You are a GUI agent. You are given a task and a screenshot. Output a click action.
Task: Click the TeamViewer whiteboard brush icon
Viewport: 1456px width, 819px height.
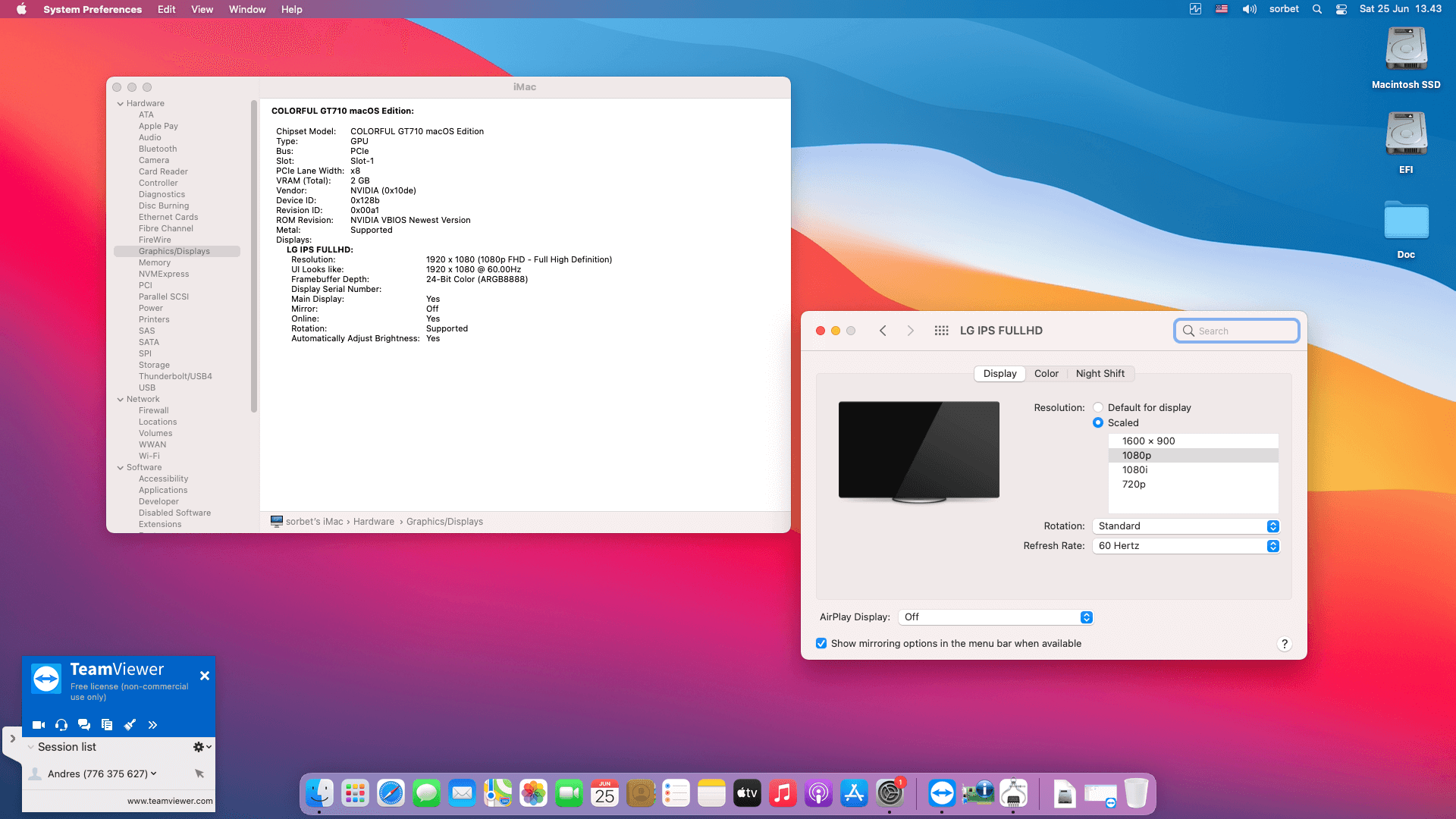click(130, 725)
